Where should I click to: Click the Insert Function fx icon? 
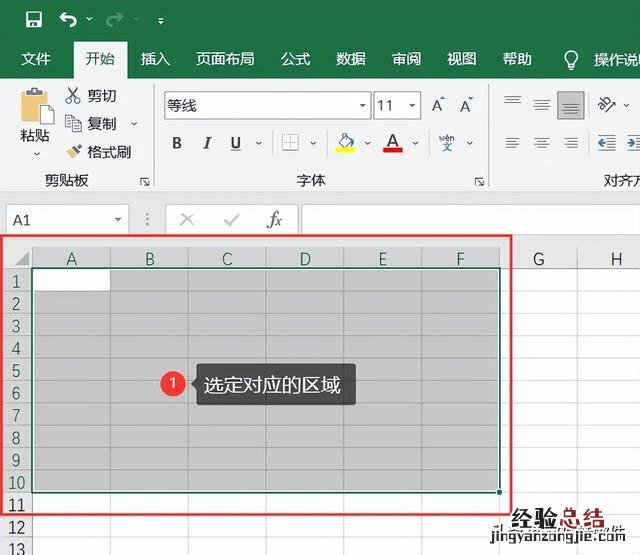(274, 220)
